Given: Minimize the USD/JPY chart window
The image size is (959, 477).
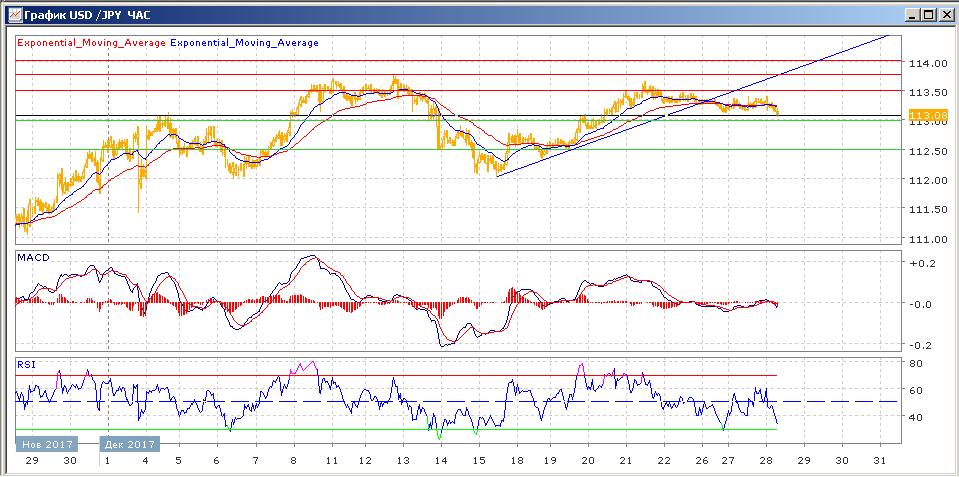Looking at the screenshot, I should point(911,15).
